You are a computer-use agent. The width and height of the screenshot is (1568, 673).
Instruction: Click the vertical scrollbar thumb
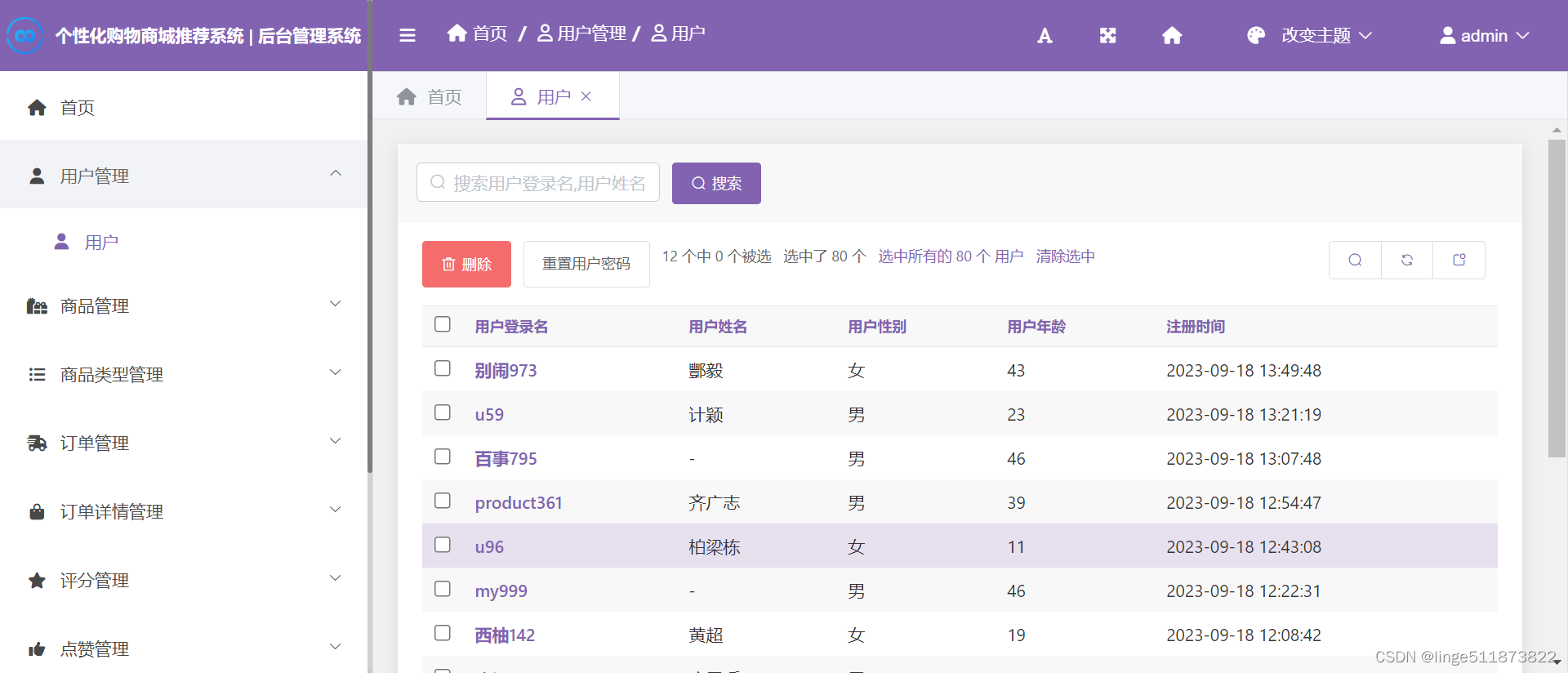(1557, 298)
